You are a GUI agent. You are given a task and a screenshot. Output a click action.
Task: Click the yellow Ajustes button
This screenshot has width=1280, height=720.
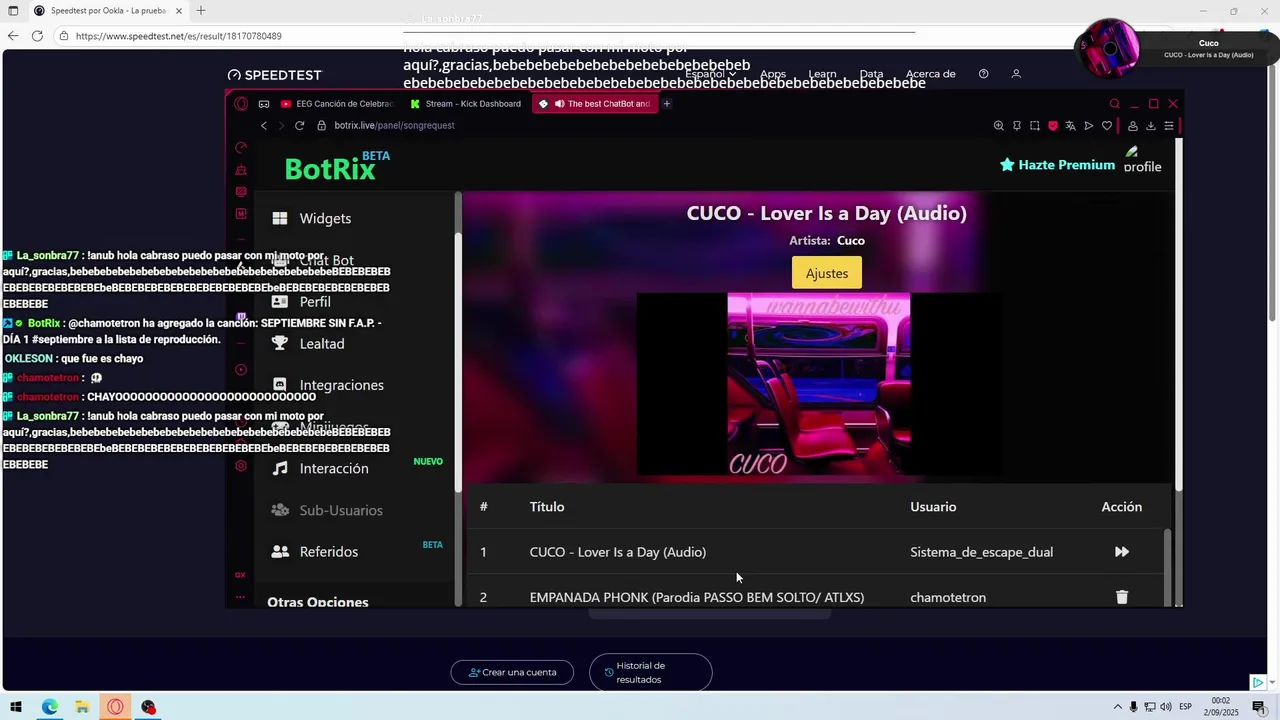coord(827,273)
